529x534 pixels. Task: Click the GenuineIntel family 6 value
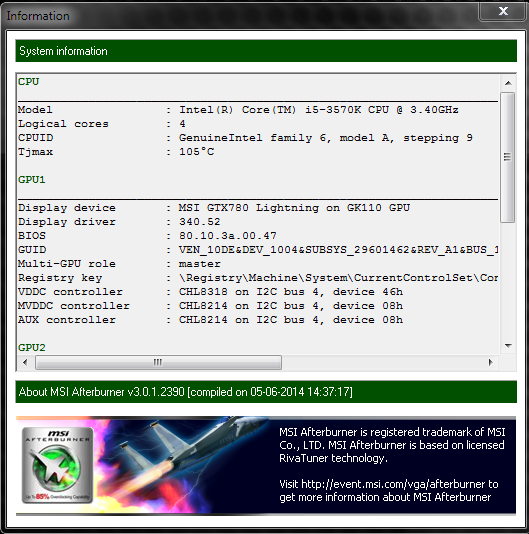326,138
